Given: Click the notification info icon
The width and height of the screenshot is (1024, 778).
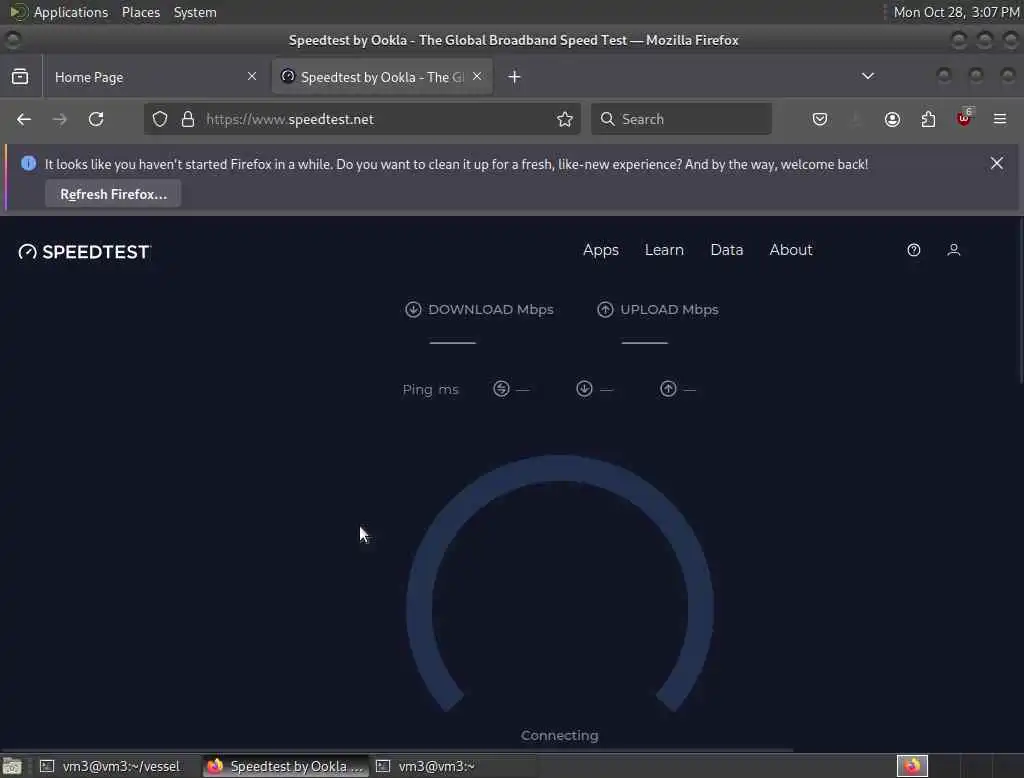Looking at the screenshot, I should coord(29,163).
